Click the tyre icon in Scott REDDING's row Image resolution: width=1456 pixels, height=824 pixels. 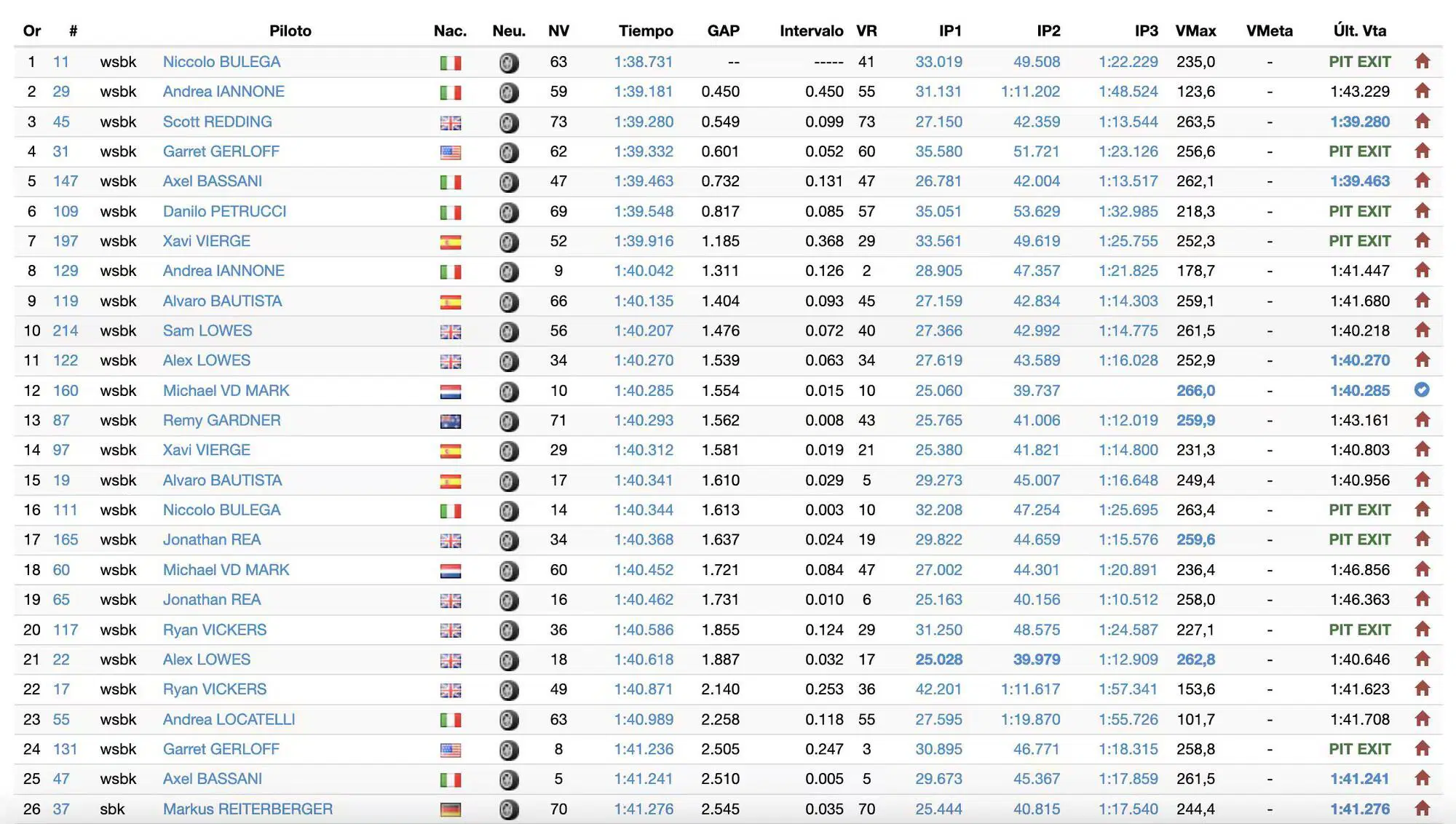(509, 122)
